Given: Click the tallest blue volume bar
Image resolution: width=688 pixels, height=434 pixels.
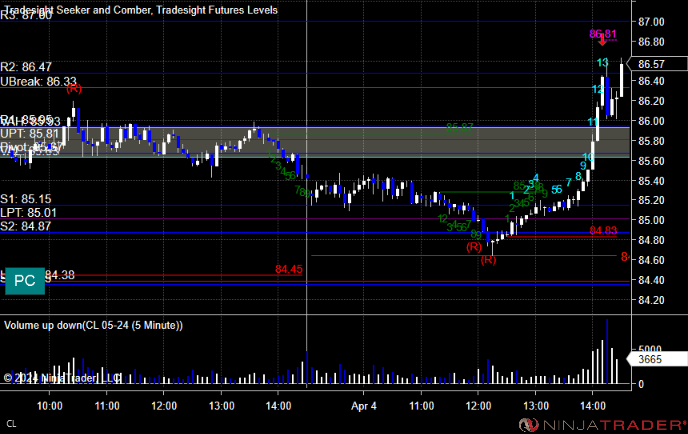Looking at the screenshot, I should (607, 352).
